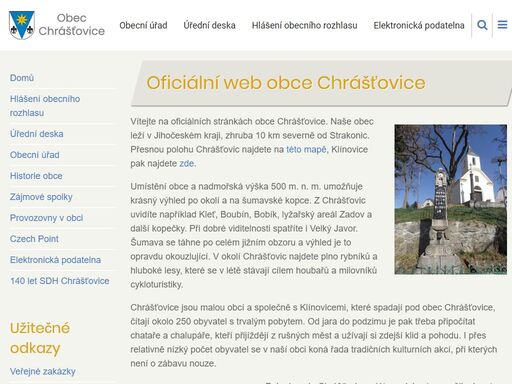Follow the 'této mapě' map link

pyautogui.click(x=306, y=149)
